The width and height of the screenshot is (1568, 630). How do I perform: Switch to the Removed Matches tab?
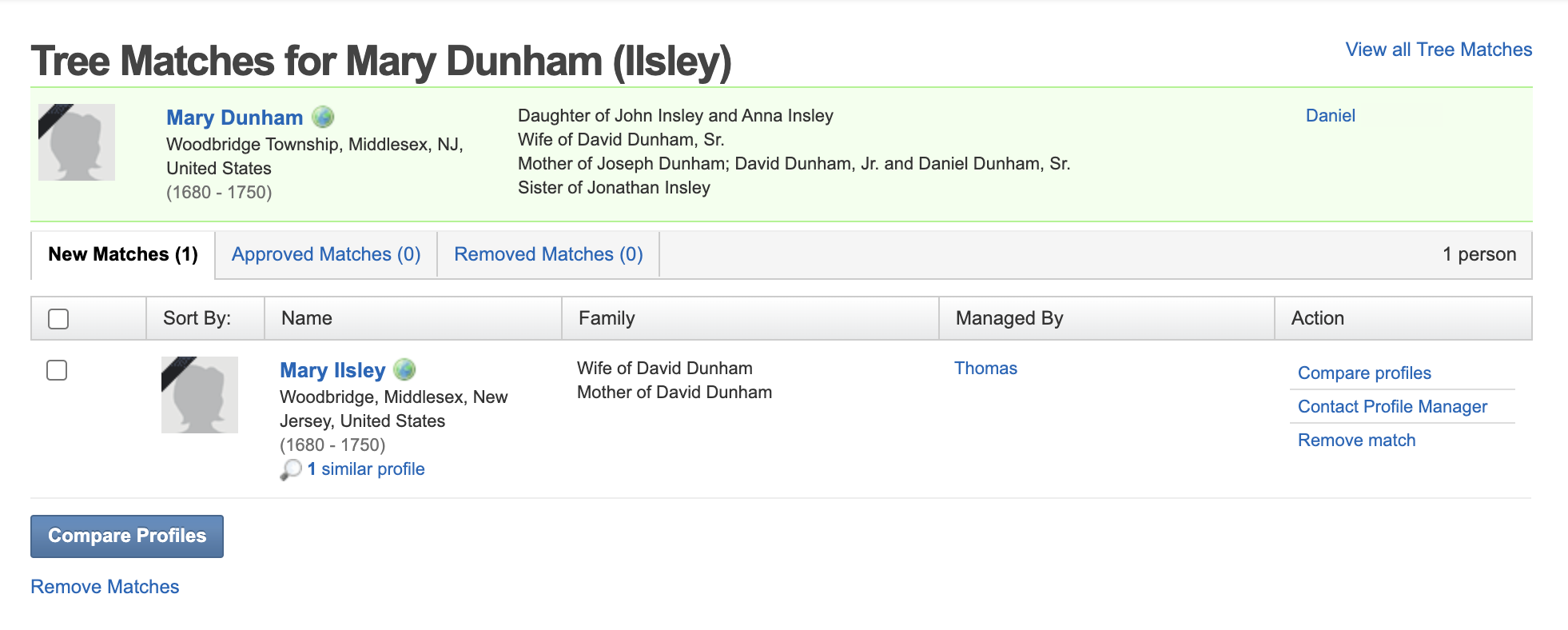(x=548, y=254)
